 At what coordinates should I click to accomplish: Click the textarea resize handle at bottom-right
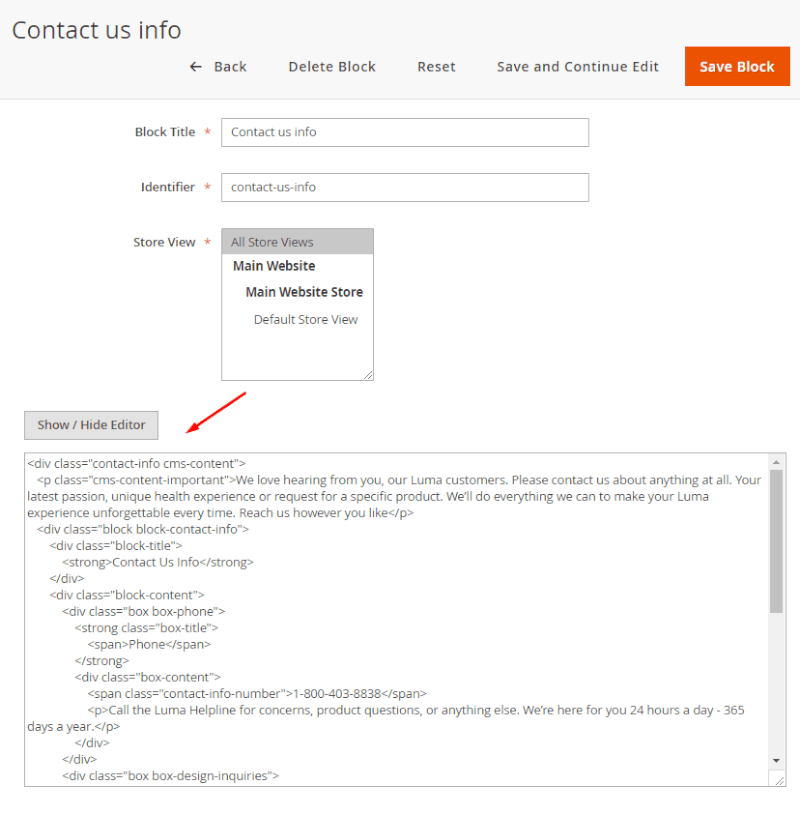pos(778,782)
